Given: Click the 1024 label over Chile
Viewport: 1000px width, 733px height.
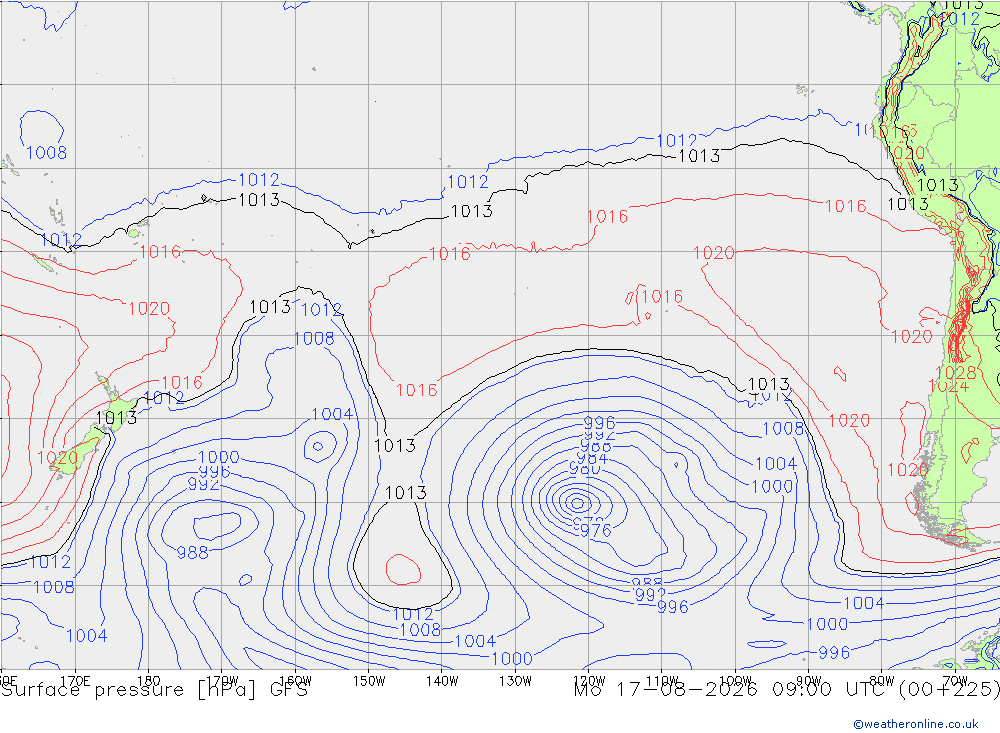Looking at the screenshot, I should [948, 386].
